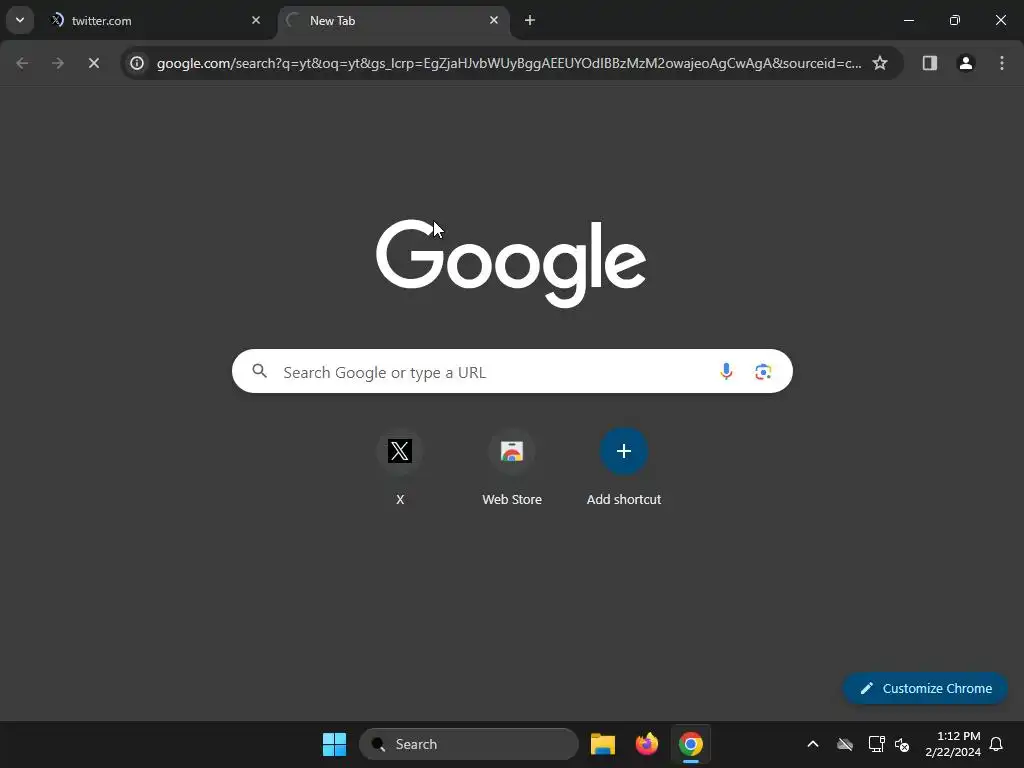Click the Add shortcut label text
Viewport: 1024px width, 768px height.
624,500
